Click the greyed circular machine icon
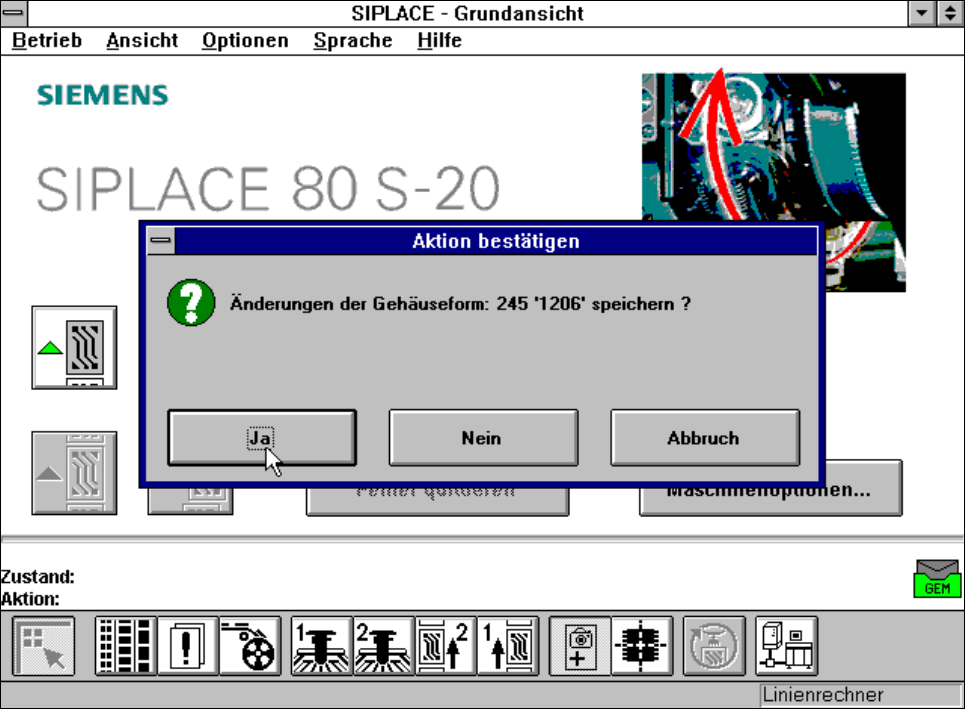The height and width of the screenshot is (709, 965). pyautogui.click(x=714, y=646)
